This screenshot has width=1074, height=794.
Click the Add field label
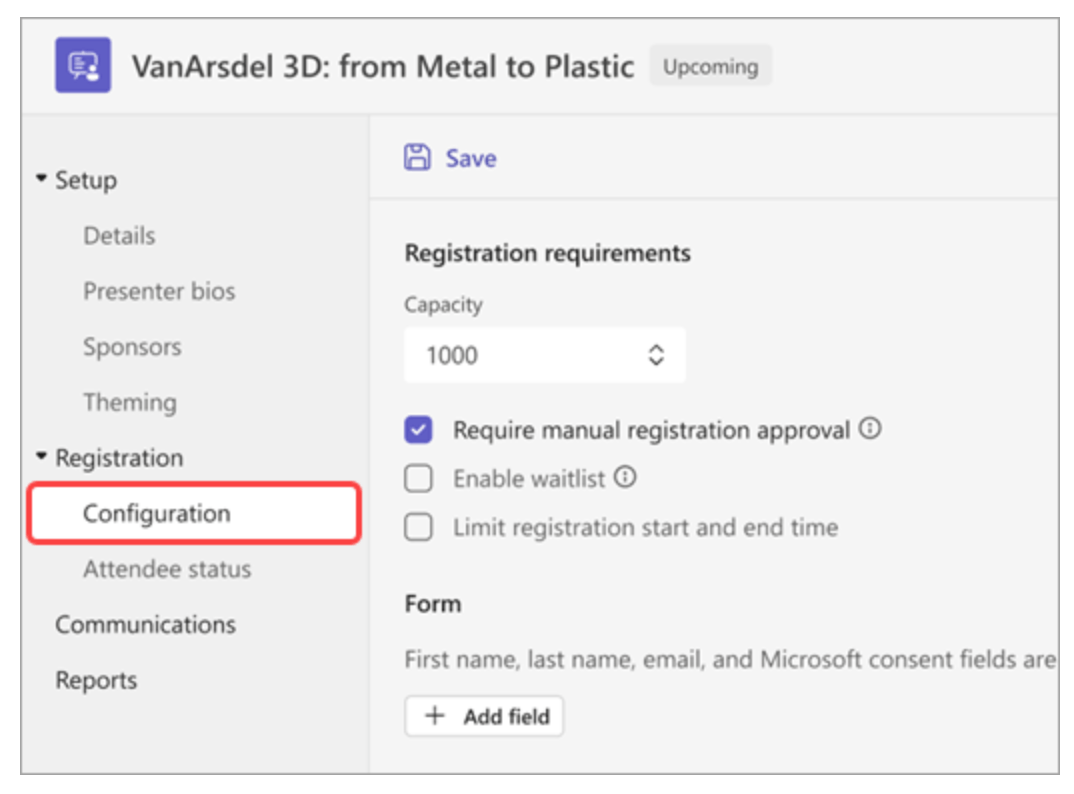coord(506,717)
